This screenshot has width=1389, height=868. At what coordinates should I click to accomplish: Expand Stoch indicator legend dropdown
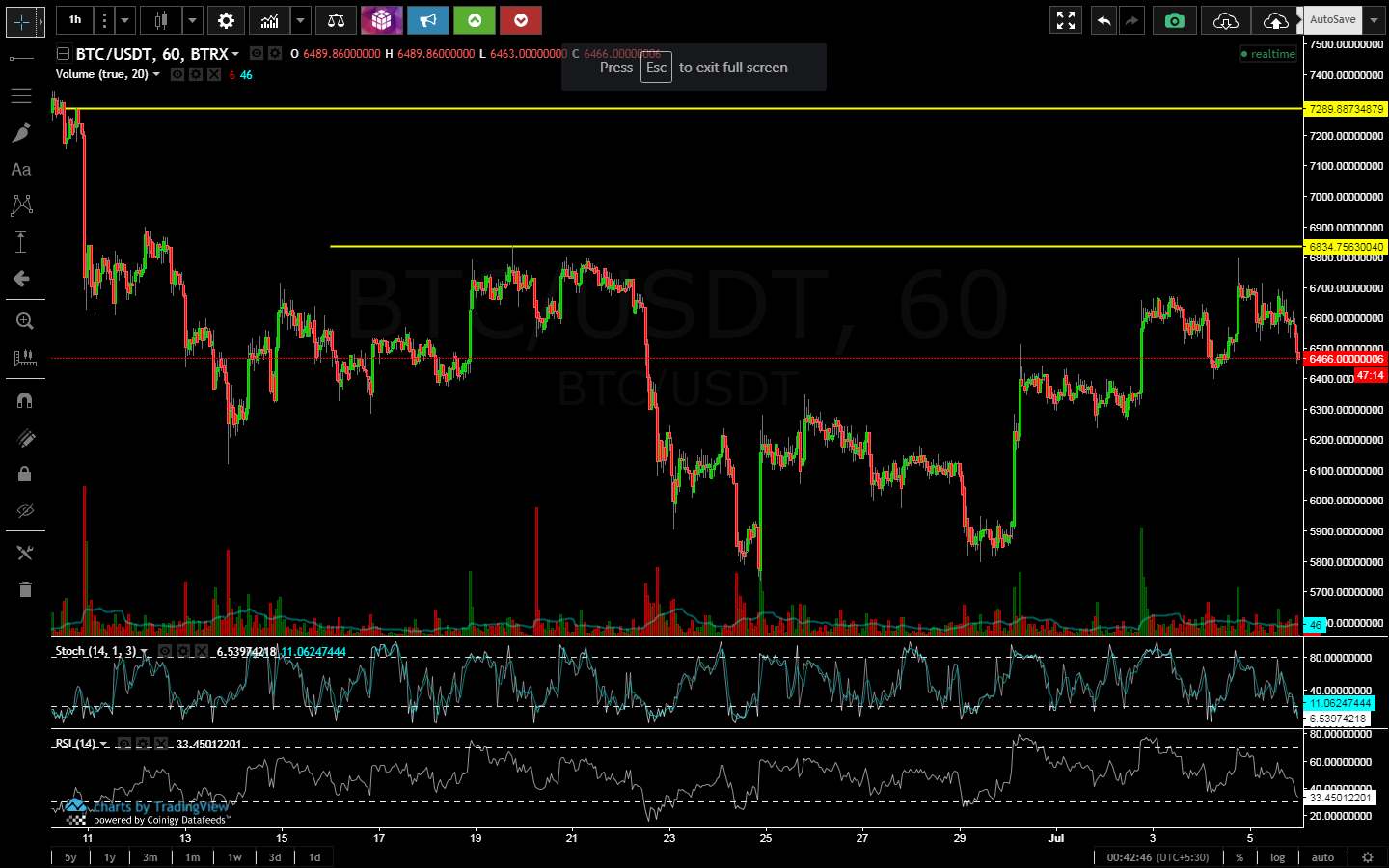pyautogui.click(x=144, y=652)
